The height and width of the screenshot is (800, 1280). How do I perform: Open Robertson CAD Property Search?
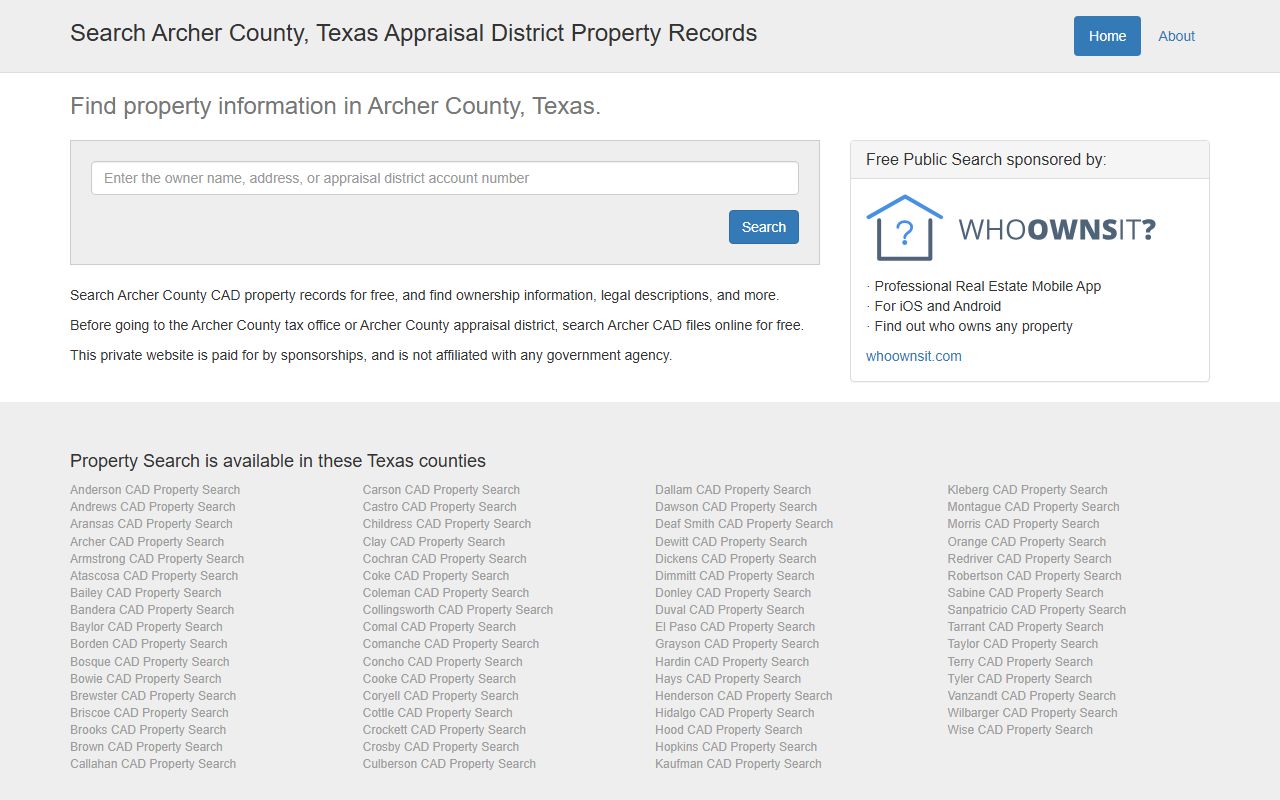pyautogui.click(x=1034, y=576)
